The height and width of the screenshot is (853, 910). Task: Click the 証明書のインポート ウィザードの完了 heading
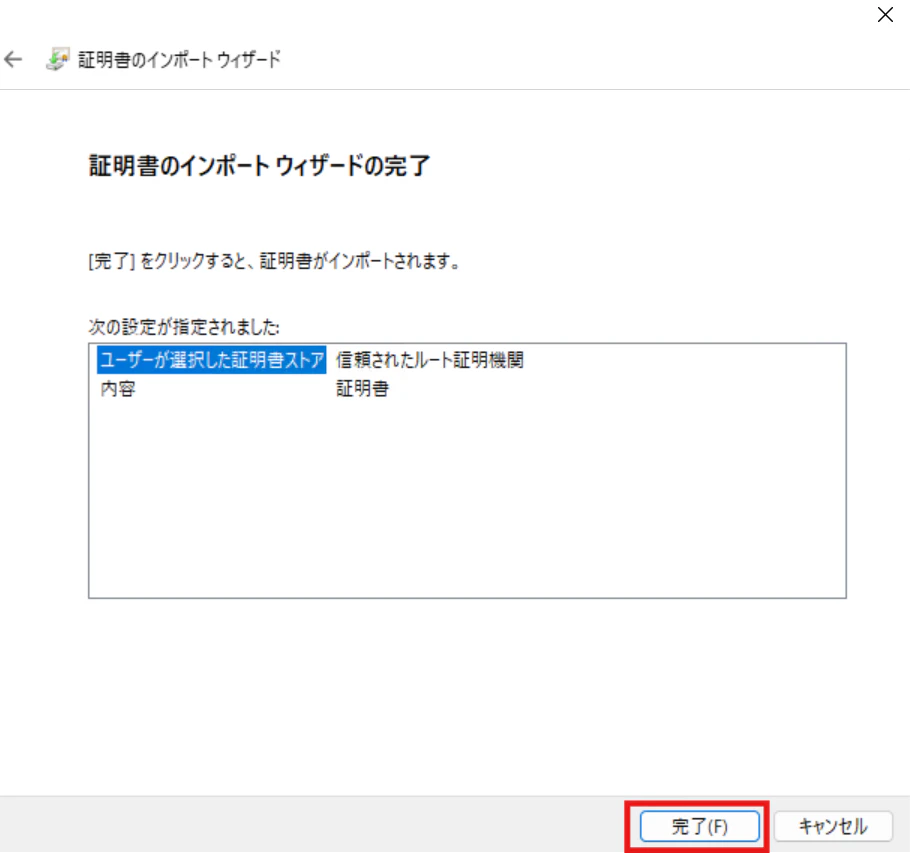[x=259, y=166]
